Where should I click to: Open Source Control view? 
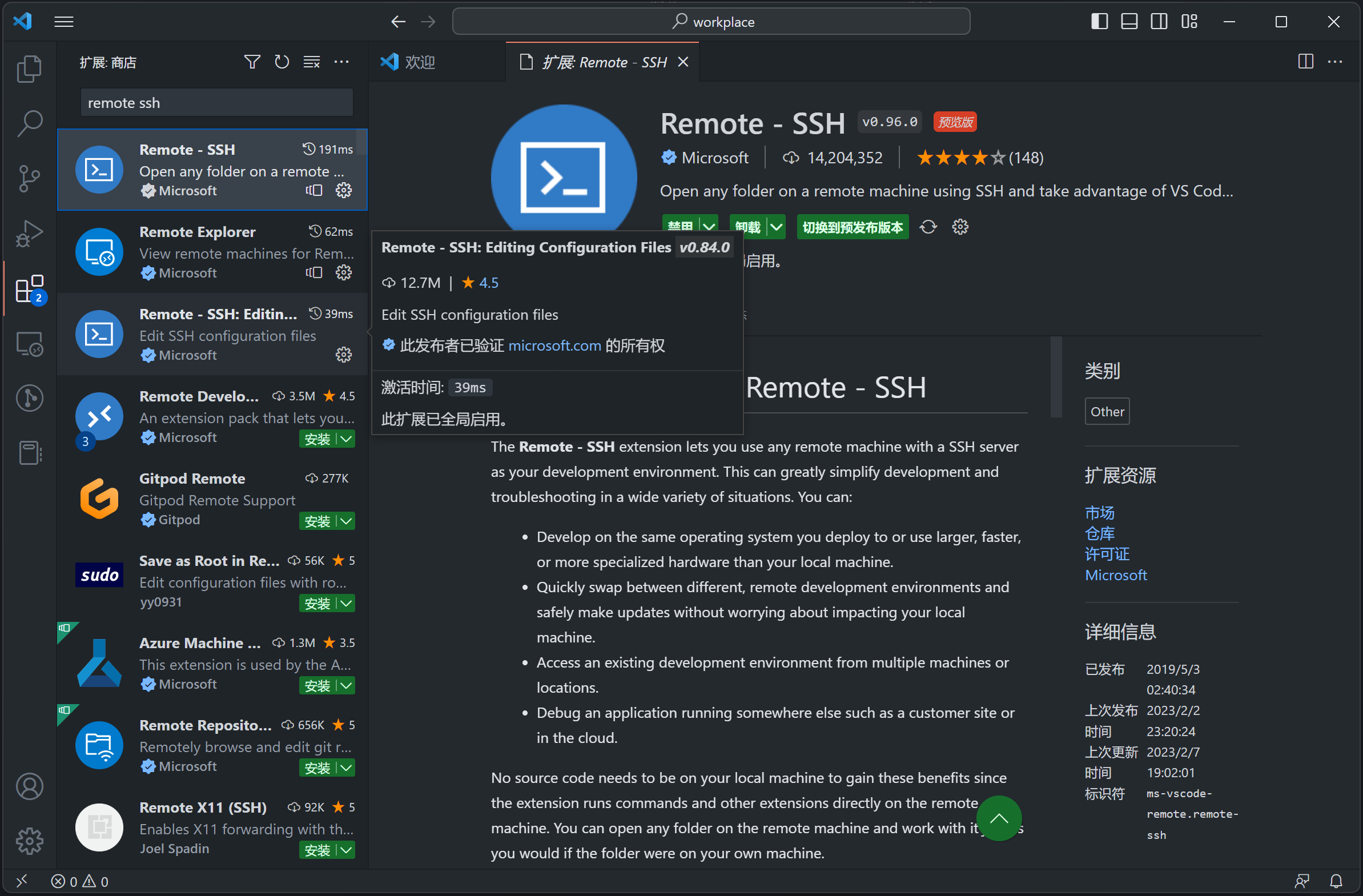[29, 178]
